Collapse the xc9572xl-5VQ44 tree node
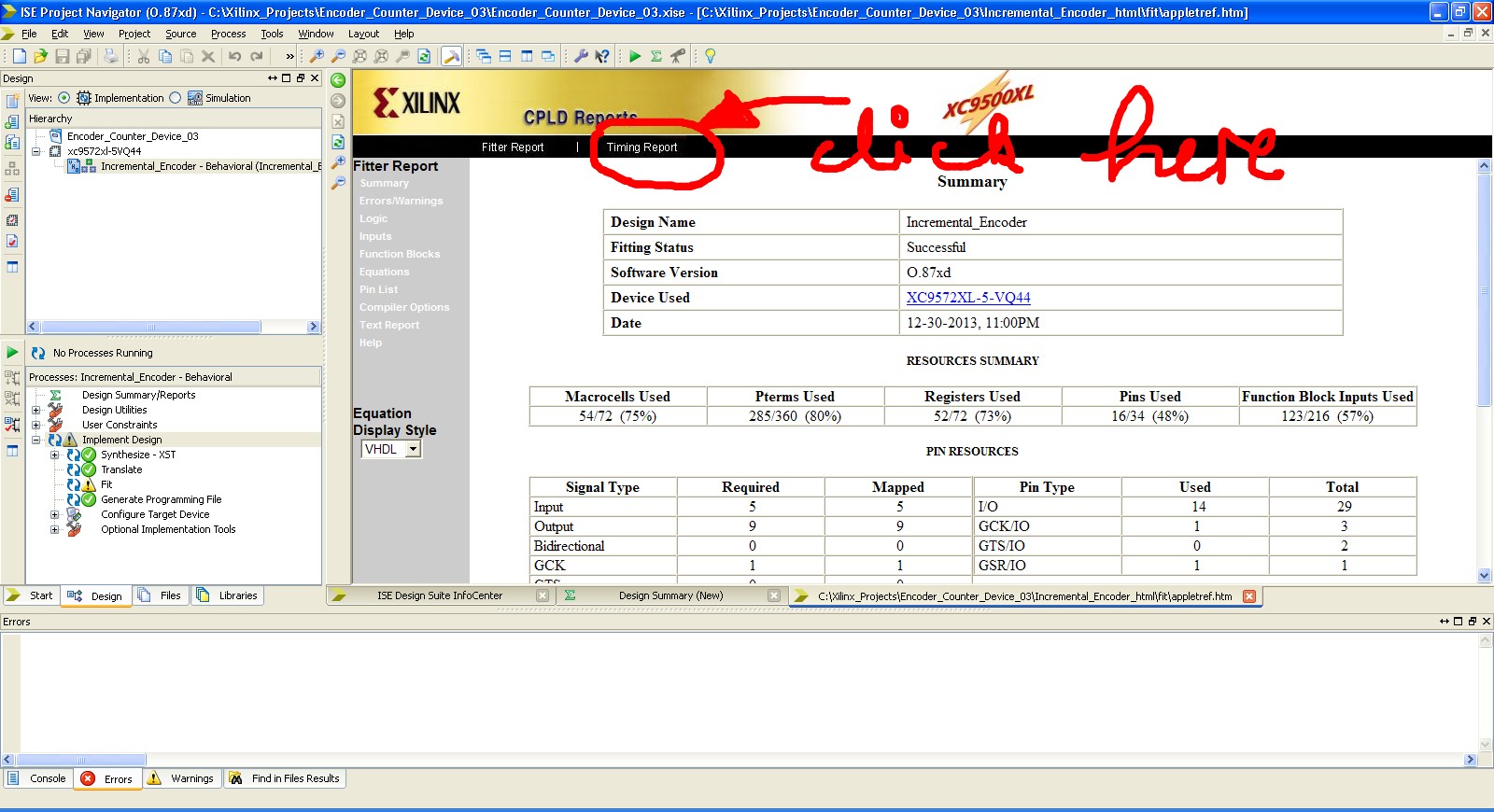 tap(36, 151)
